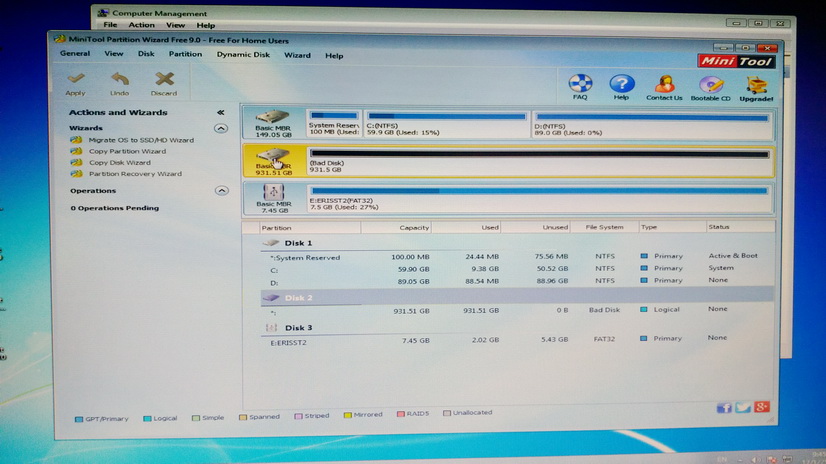
Task: Click the Disk 3 USB icon in the list
Action: pyautogui.click(x=271, y=328)
